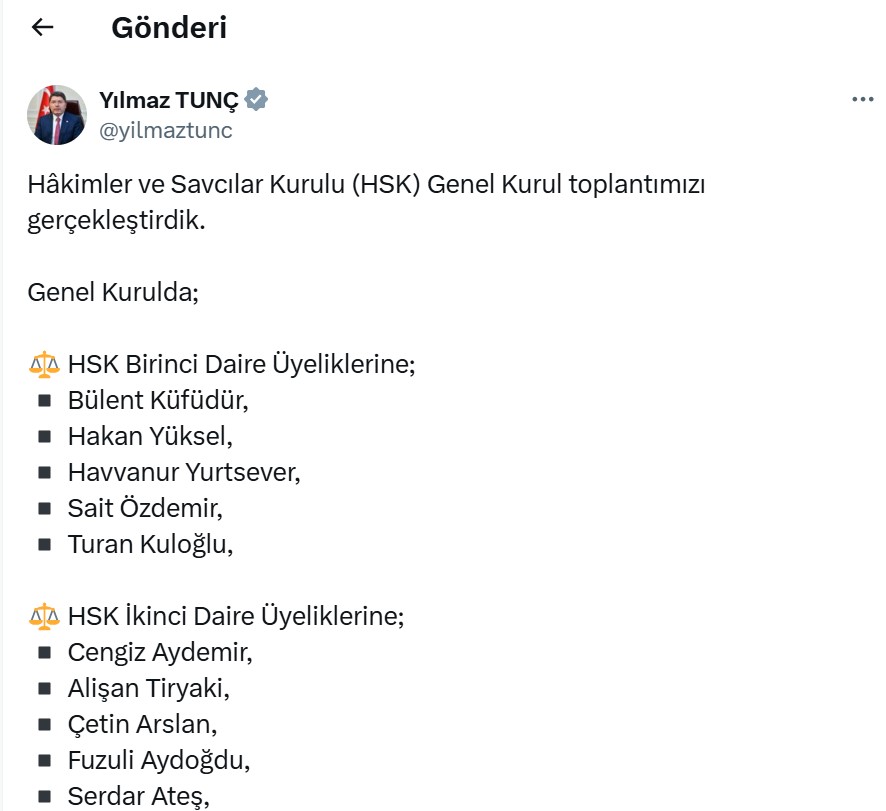Image resolution: width=886 pixels, height=811 pixels.
Task: Click the name Alişan Tiryaki
Action: pyautogui.click(x=148, y=688)
